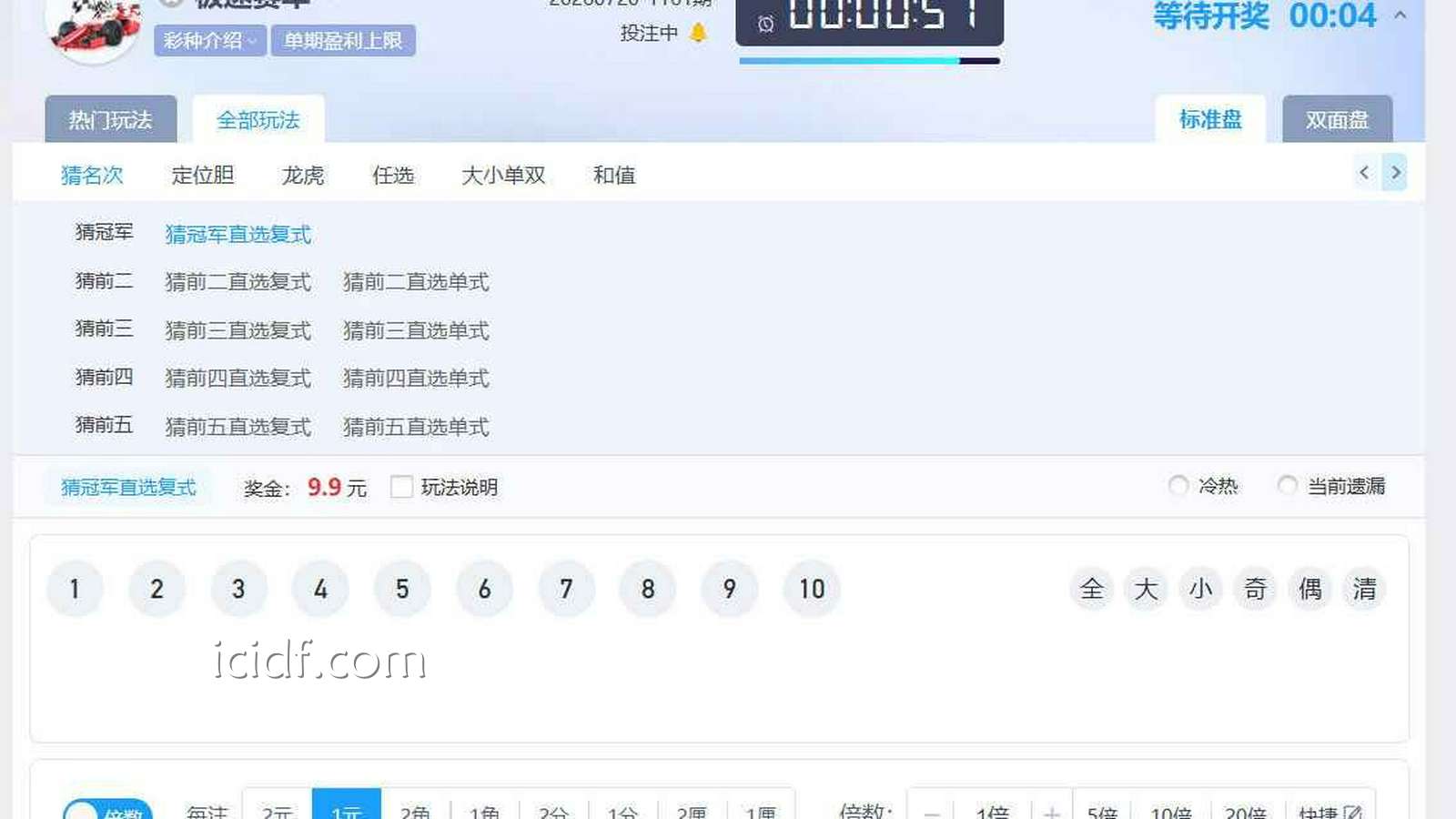This screenshot has width=1456, height=819.
Task: Select the 冷热 radio button
Action: (x=1178, y=486)
